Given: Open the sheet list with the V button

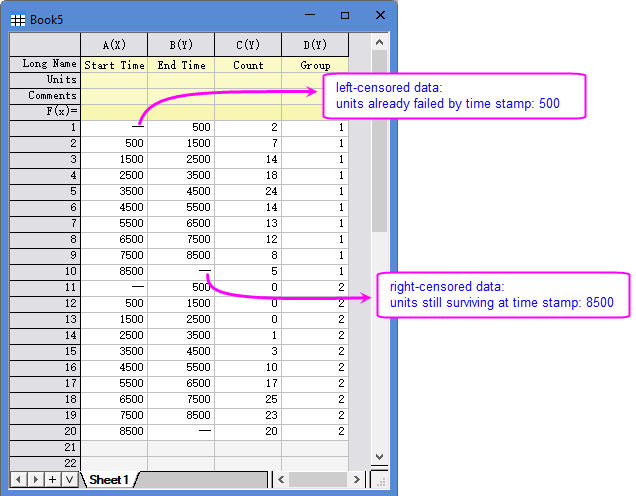Looking at the screenshot, I should click(70, 480).
